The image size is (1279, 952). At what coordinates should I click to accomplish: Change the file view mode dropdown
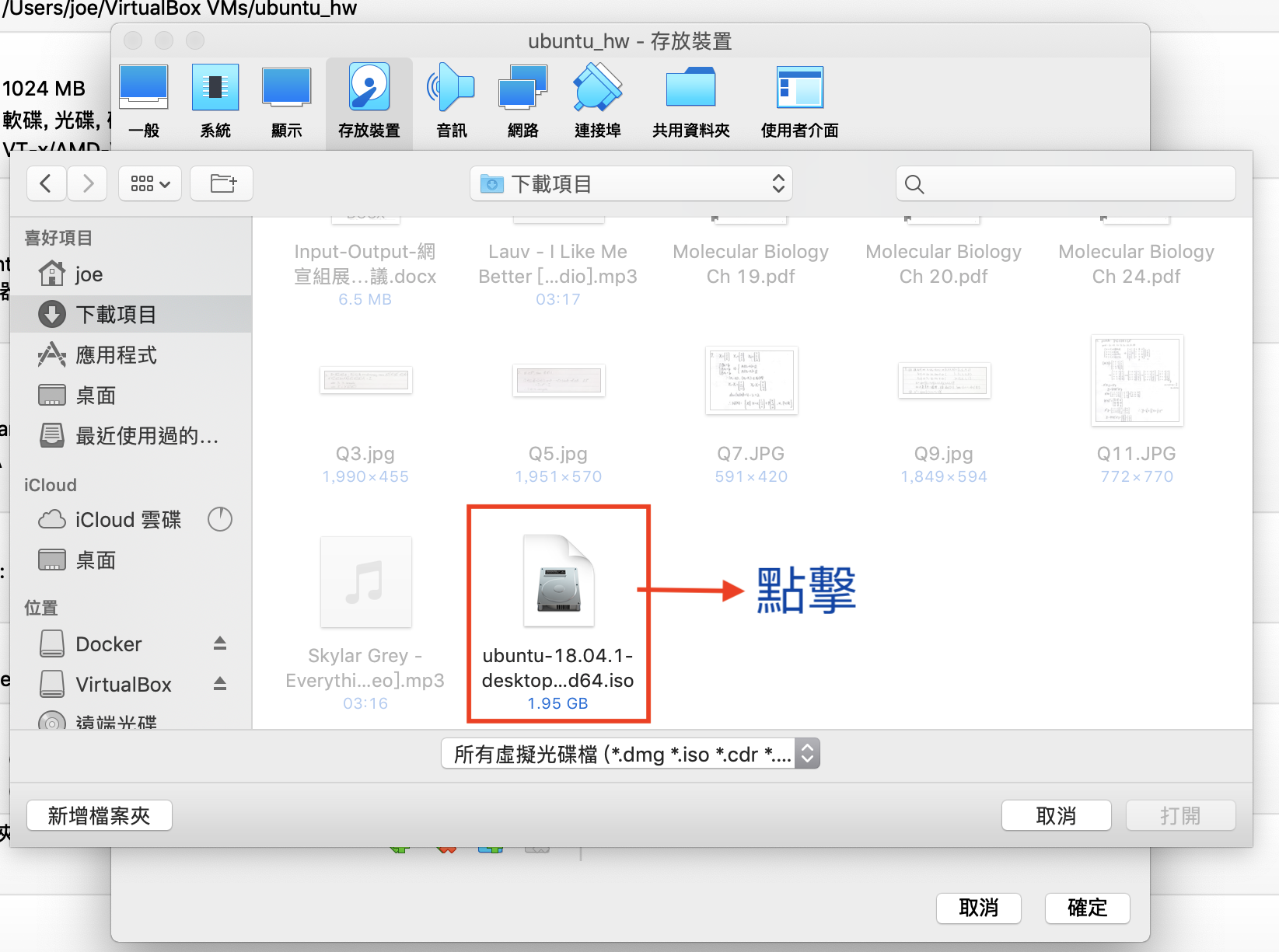(150, 183)
